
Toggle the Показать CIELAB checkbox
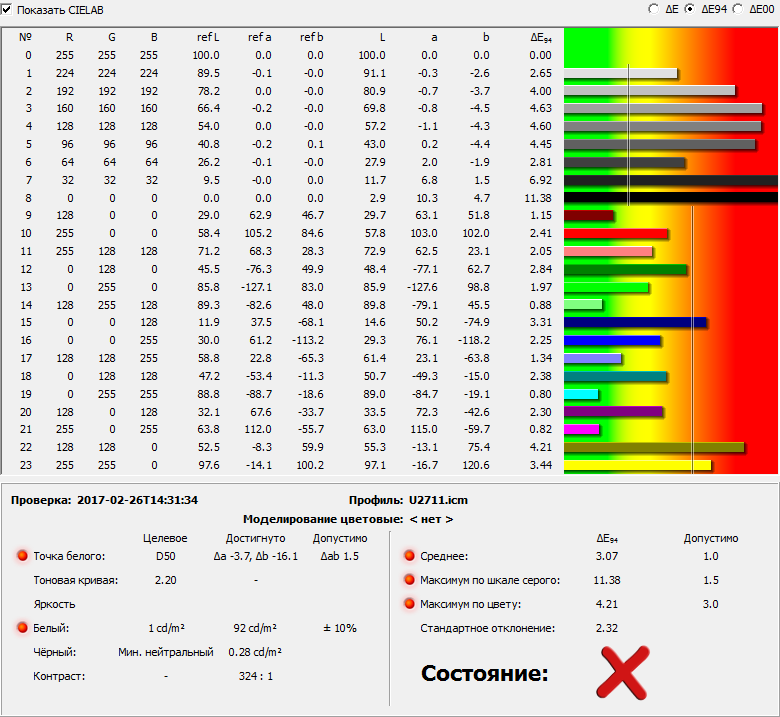(6, 9)
